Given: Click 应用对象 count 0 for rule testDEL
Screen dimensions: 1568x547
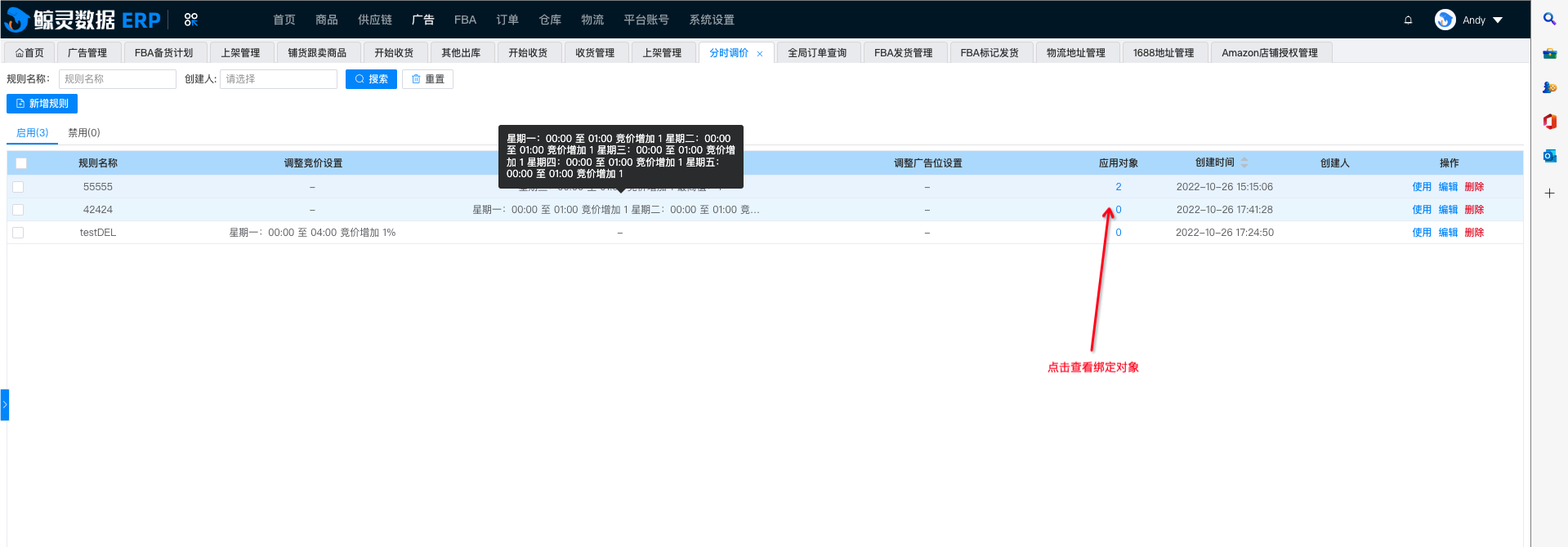Looking at the screenshot, I should coord(1119,233).
